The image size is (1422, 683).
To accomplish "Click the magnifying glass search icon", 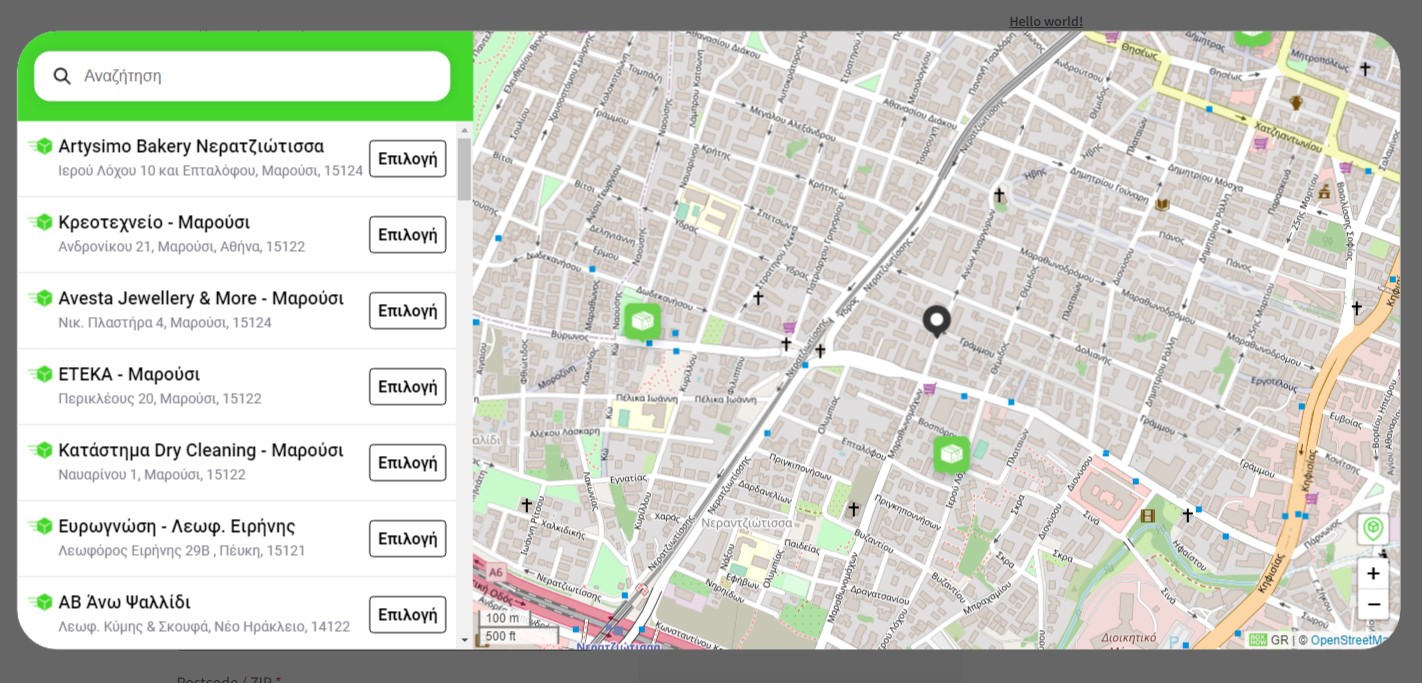I will coord(62,76).
